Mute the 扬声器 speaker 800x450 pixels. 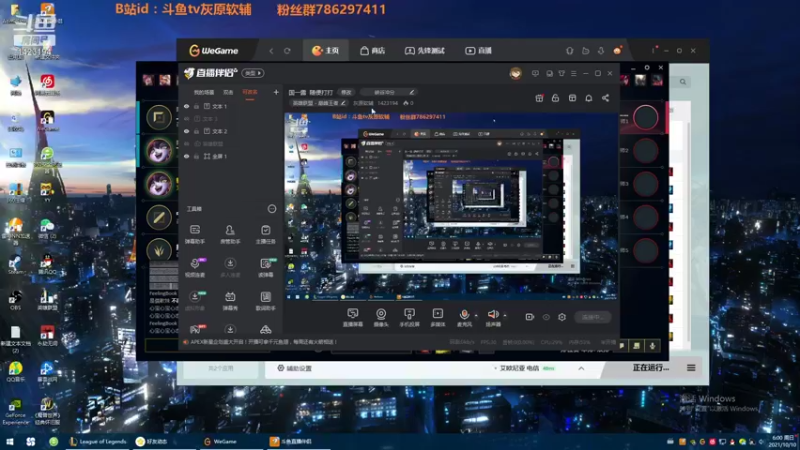click(x=493, y=317)
